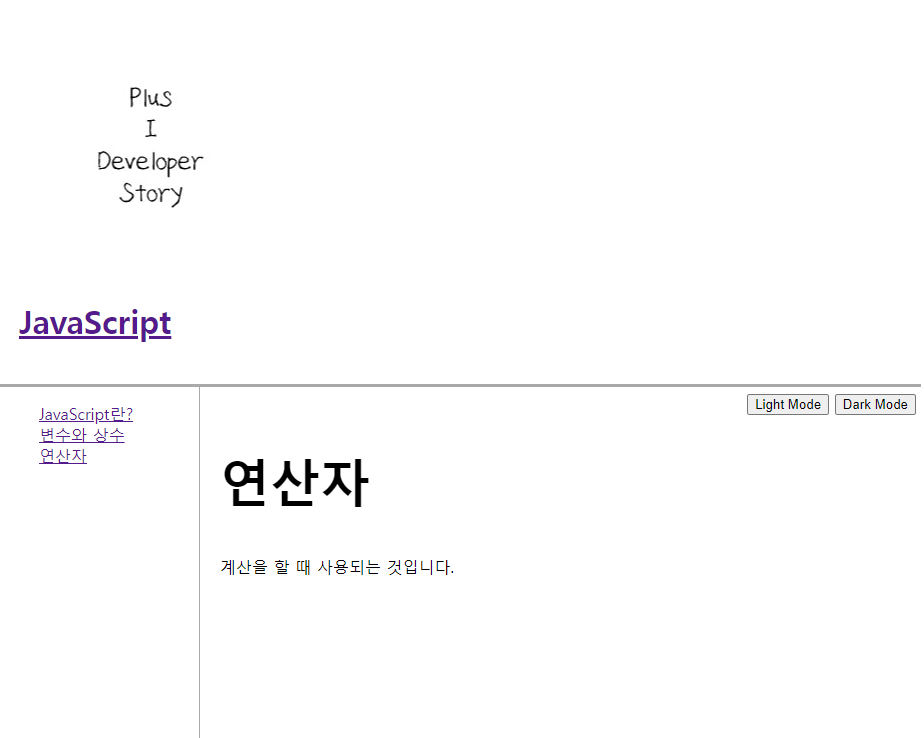Screen dimensions: 924x738
Task: Click the paragraph 계산을 할 때 사용되는 것입니다.
Action: (338, 567)
